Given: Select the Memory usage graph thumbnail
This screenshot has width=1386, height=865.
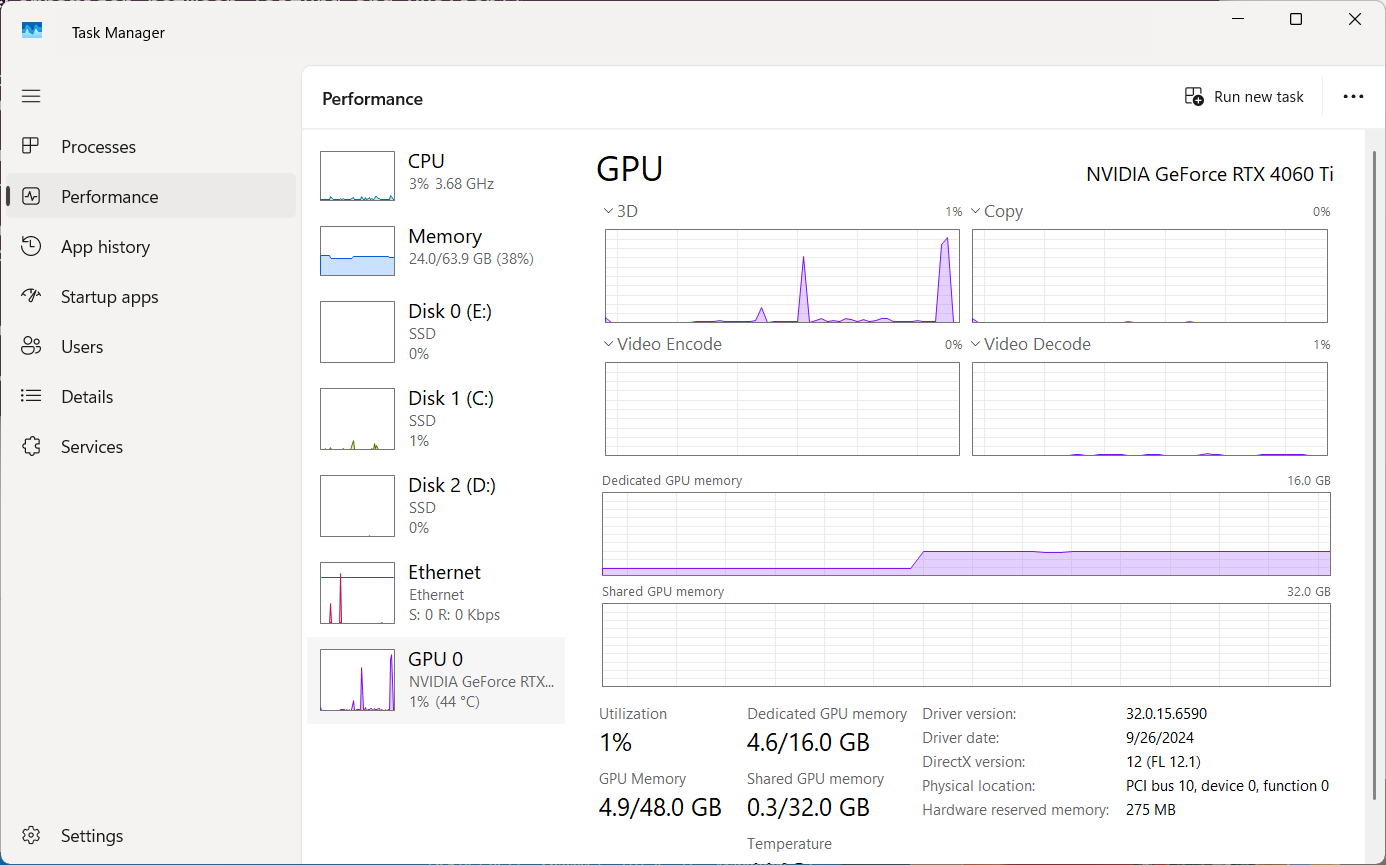Looking at the screenshot, I should coord(357,251).
